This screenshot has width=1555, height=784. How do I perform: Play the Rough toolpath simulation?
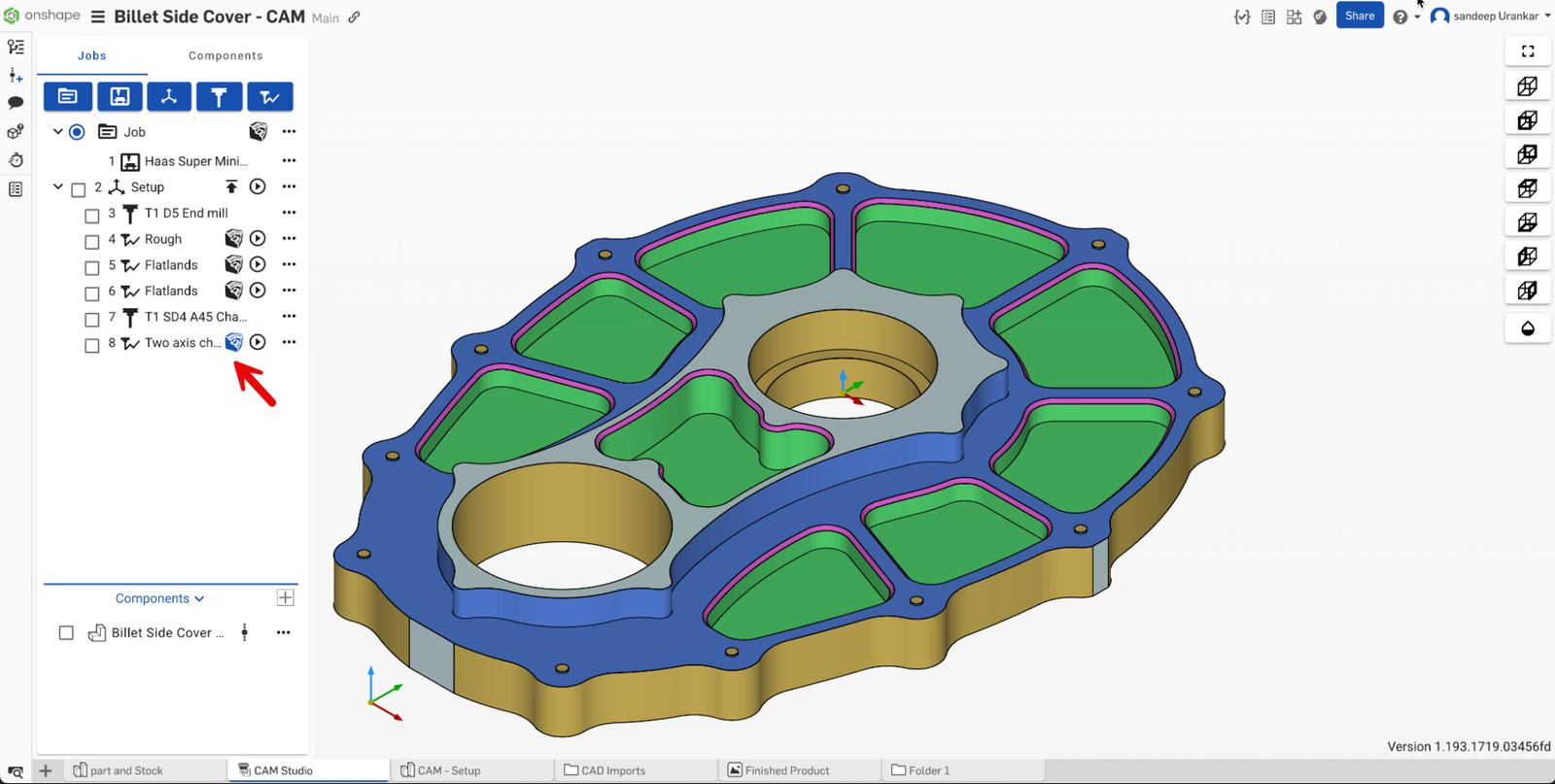[x=258, y=238]
